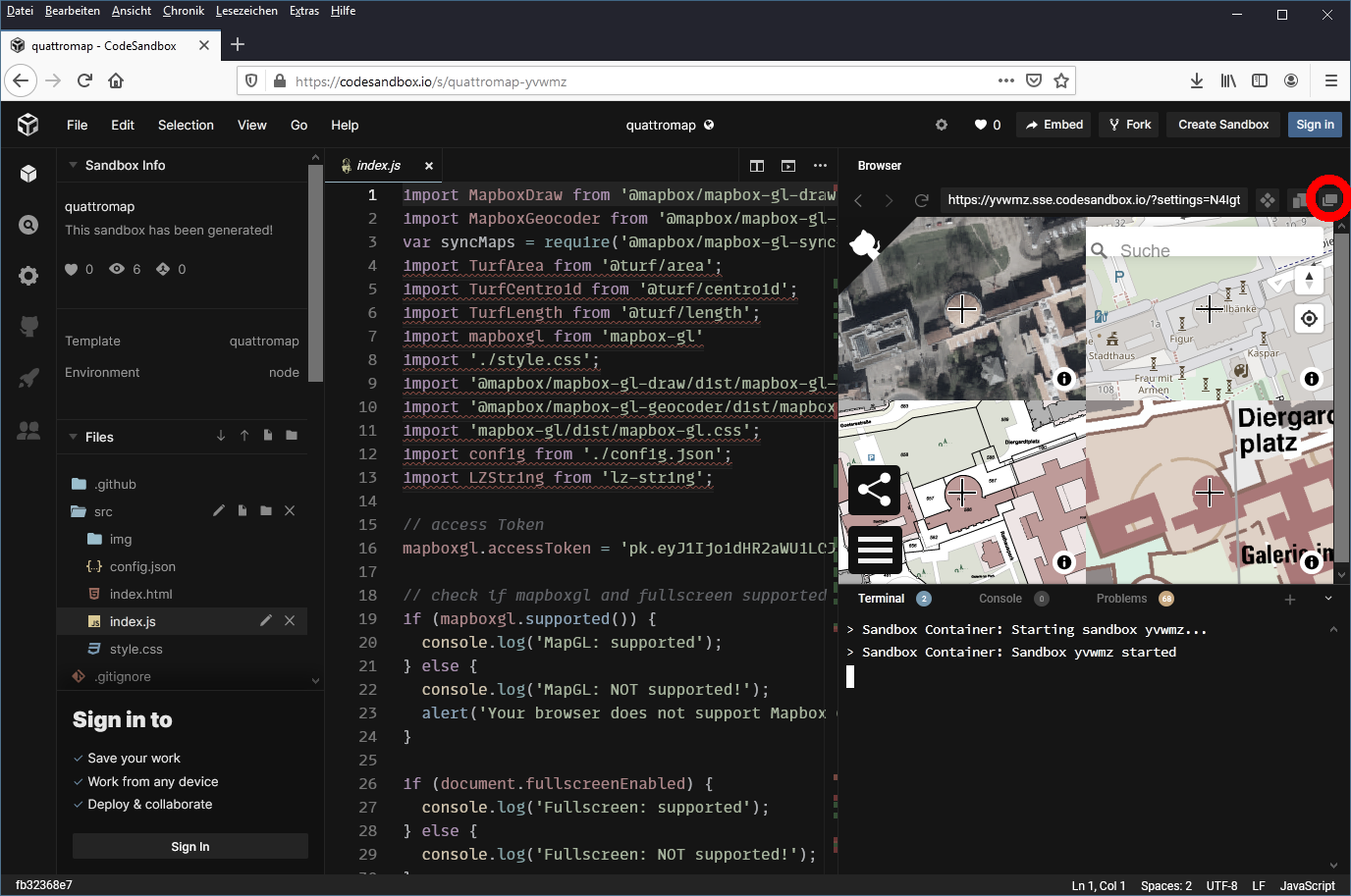
Task: Click the four-diamond icon beside preview URL
Action: (x=1268, y=200)
